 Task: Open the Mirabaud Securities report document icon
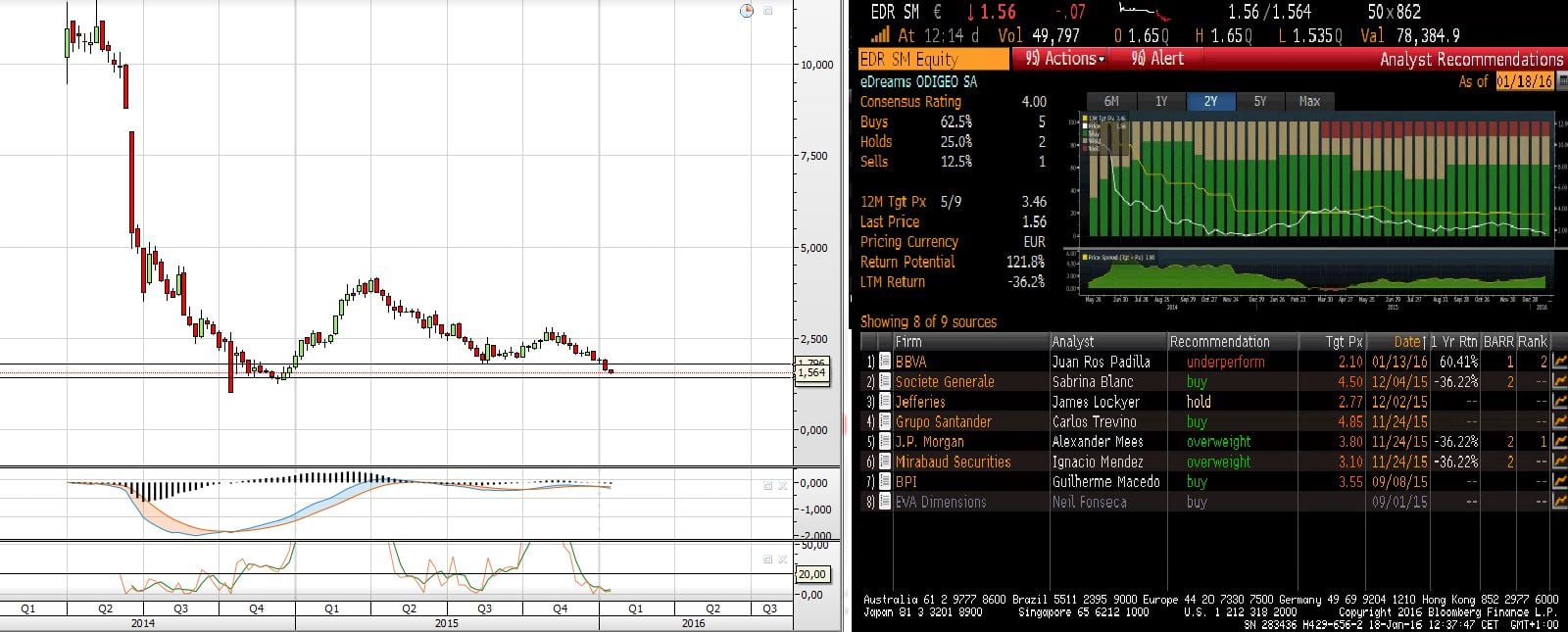(885, 462)
